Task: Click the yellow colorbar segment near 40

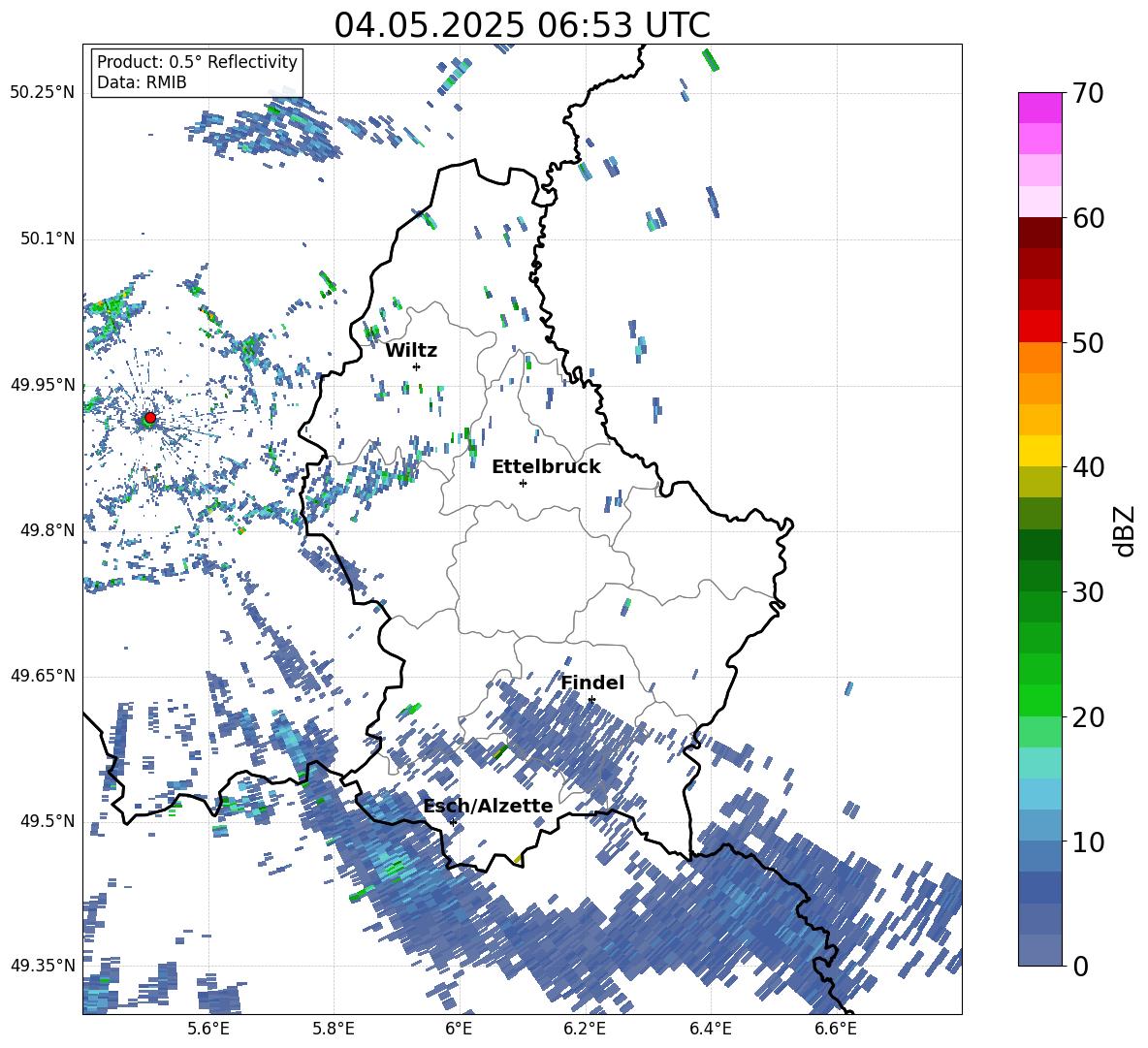Action: point(1039,451)
